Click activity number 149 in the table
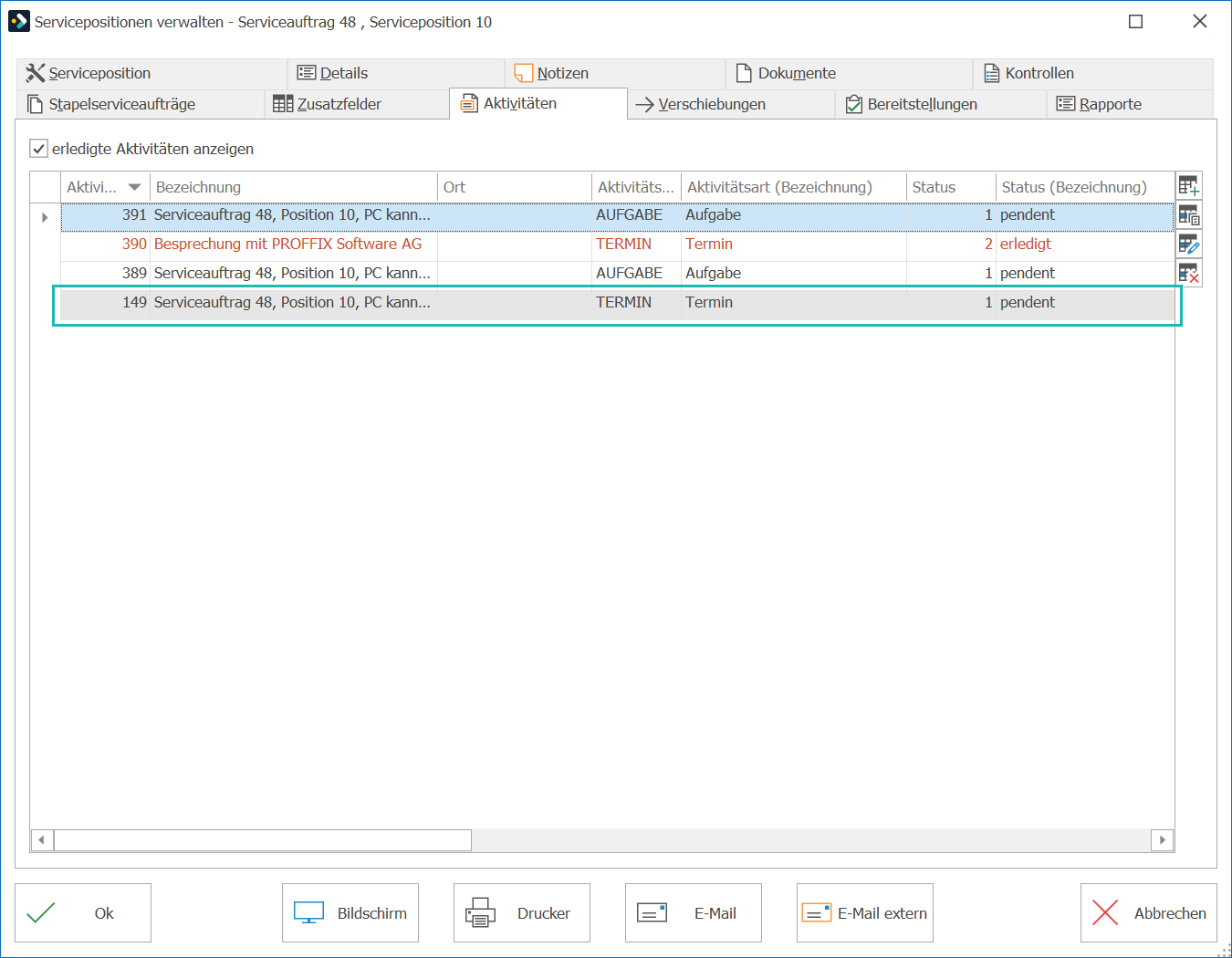1232x958 pixels. point(106,303)
